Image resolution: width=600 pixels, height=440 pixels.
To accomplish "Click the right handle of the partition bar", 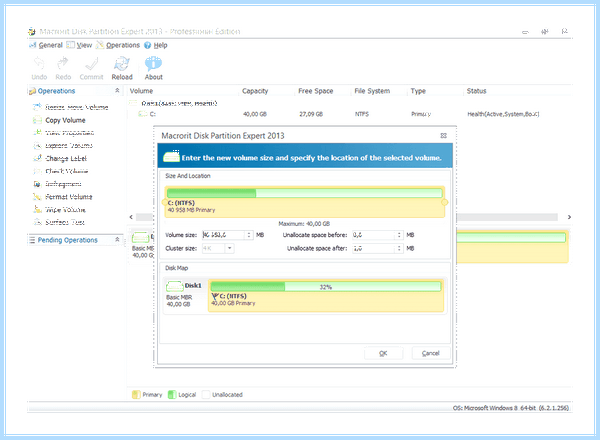I will coord(445,202).
